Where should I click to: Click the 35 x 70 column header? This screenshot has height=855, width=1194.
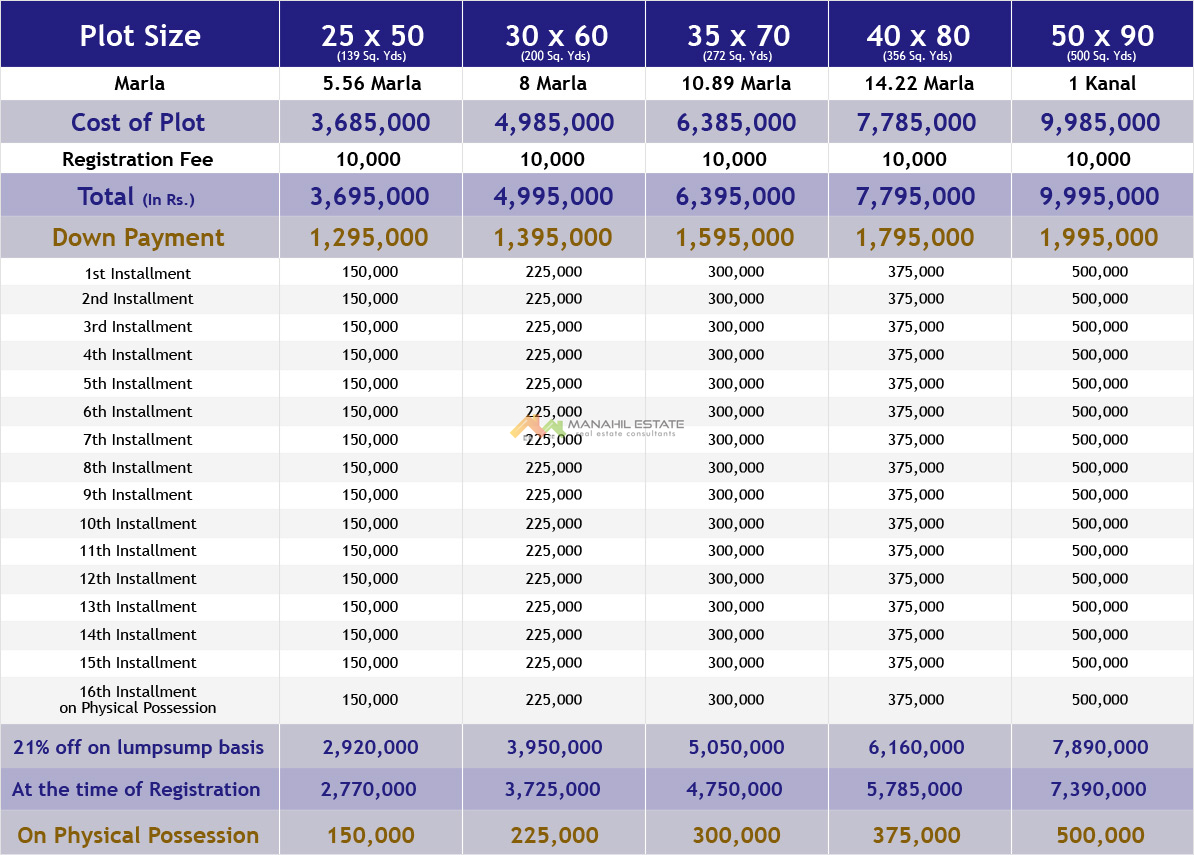738,37
